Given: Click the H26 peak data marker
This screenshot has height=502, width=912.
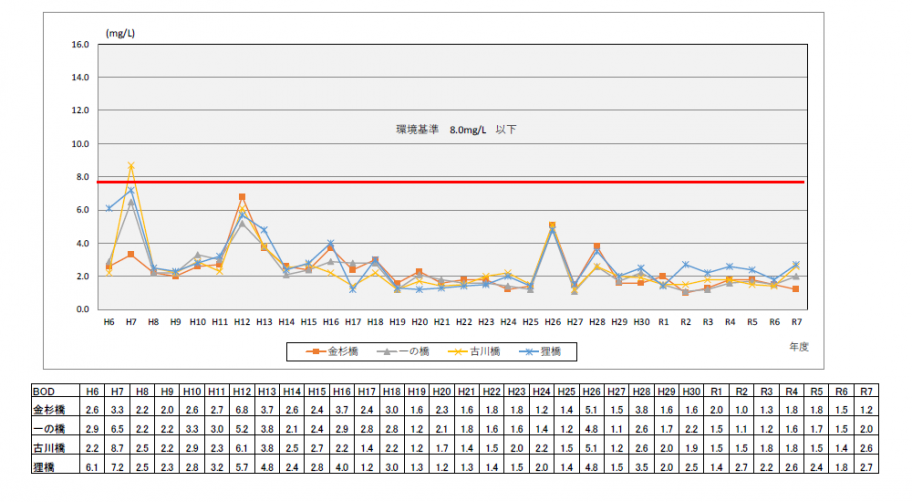Looking at the screenshot, I should (552, 225).
